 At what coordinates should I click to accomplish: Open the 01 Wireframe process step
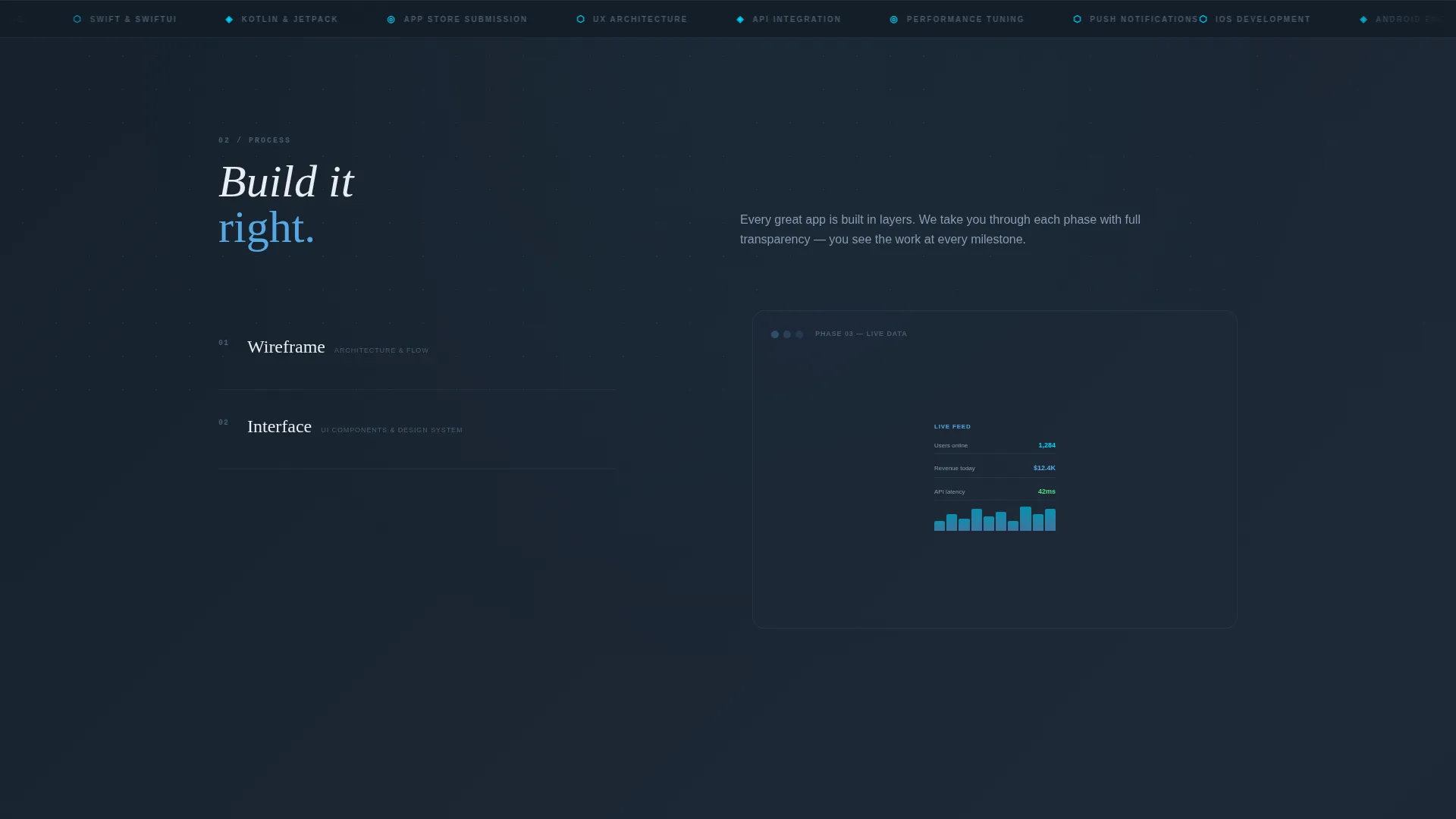point(417,350)
